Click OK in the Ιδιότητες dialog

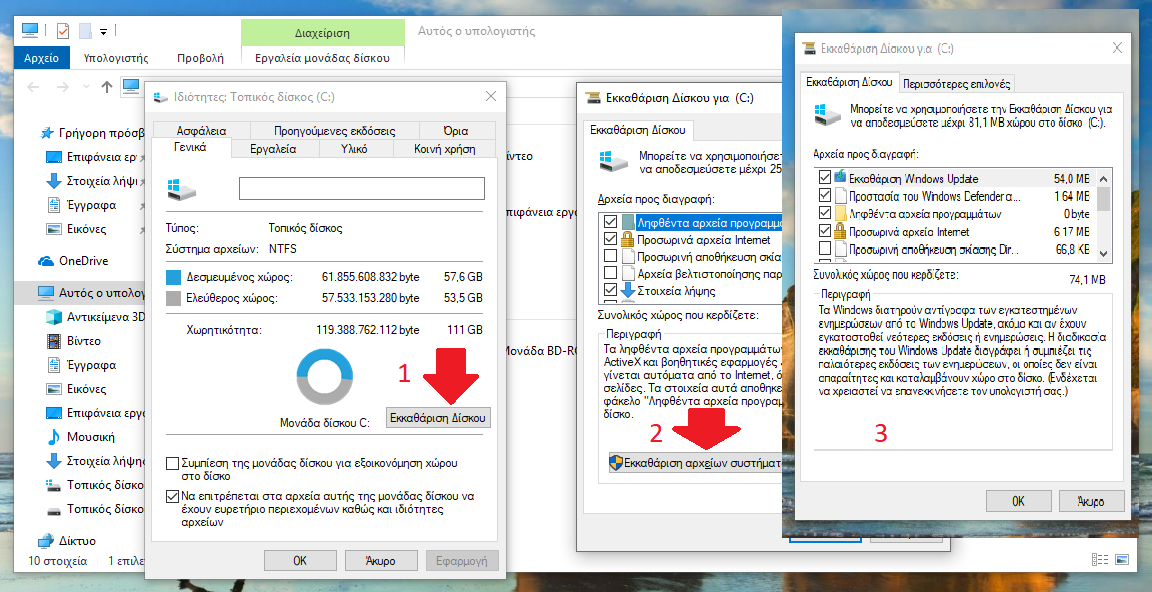coord(300,560)
